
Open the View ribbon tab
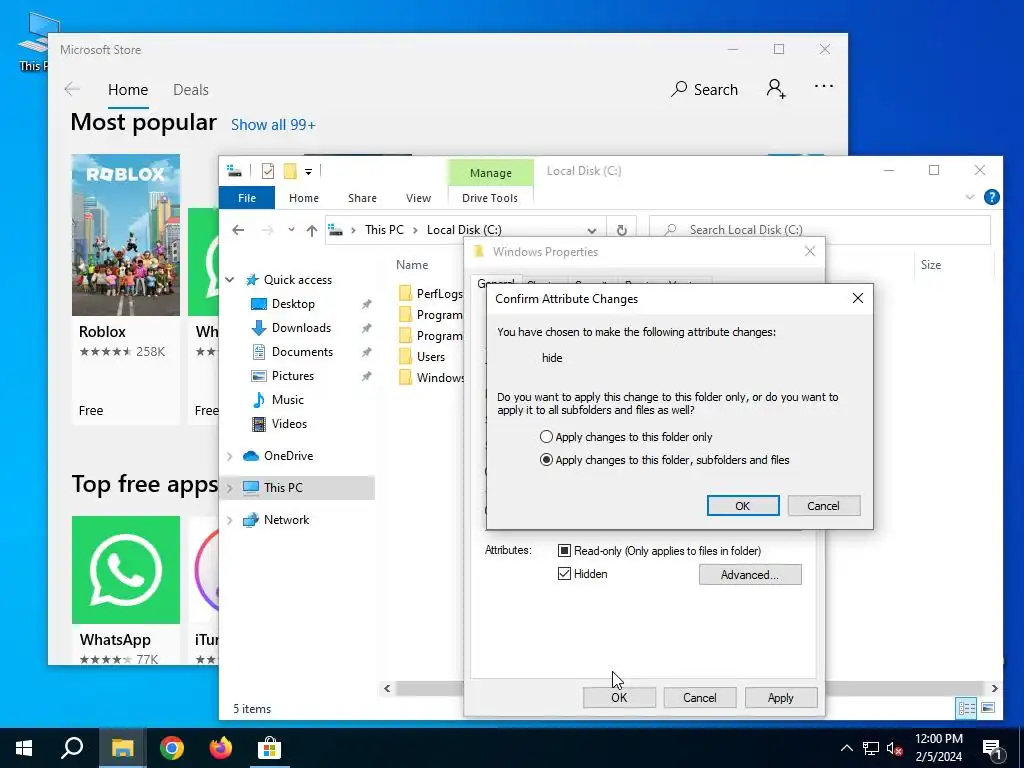pos(418,198)
